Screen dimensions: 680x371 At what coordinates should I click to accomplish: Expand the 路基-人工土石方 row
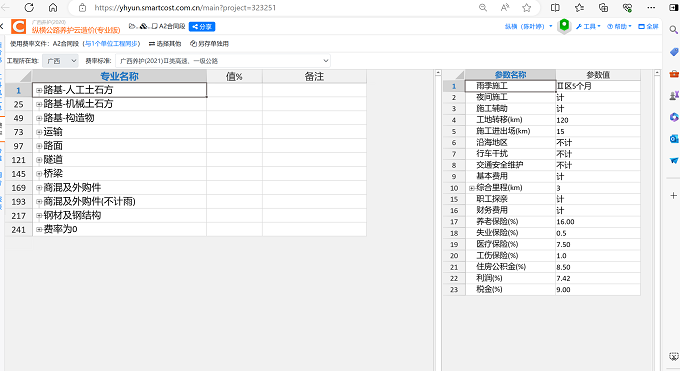[x=39, y=90]
